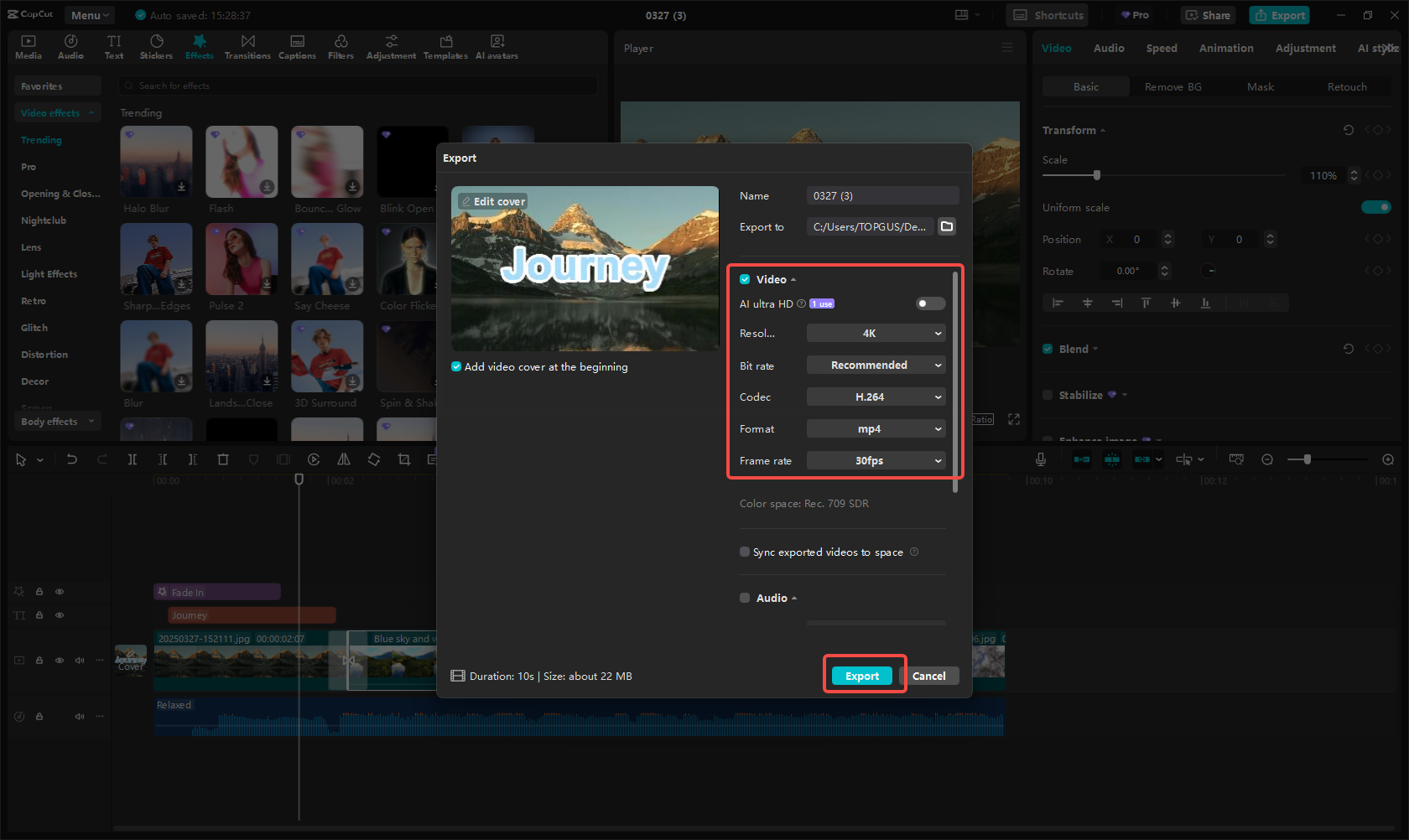Click the Undo icon in the timeline toolbar
This screenshot has width=1409, height=840.
[71, 459]
